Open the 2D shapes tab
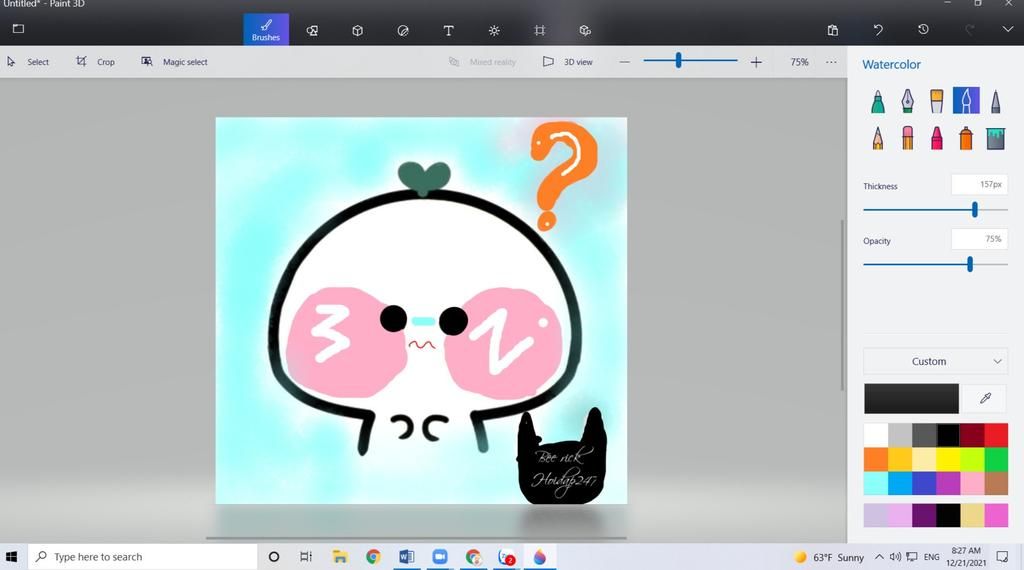1024x570 pixels. coord(312,30)
